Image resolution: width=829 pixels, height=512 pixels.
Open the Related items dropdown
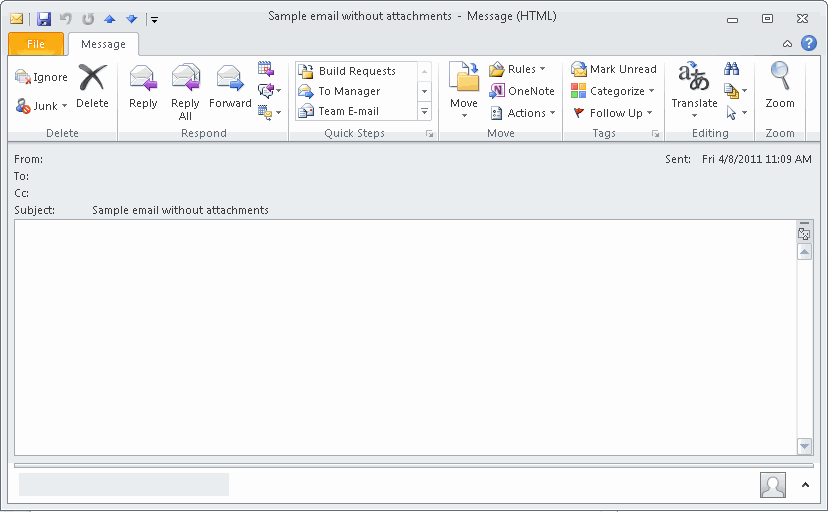[x=735, y=91]
